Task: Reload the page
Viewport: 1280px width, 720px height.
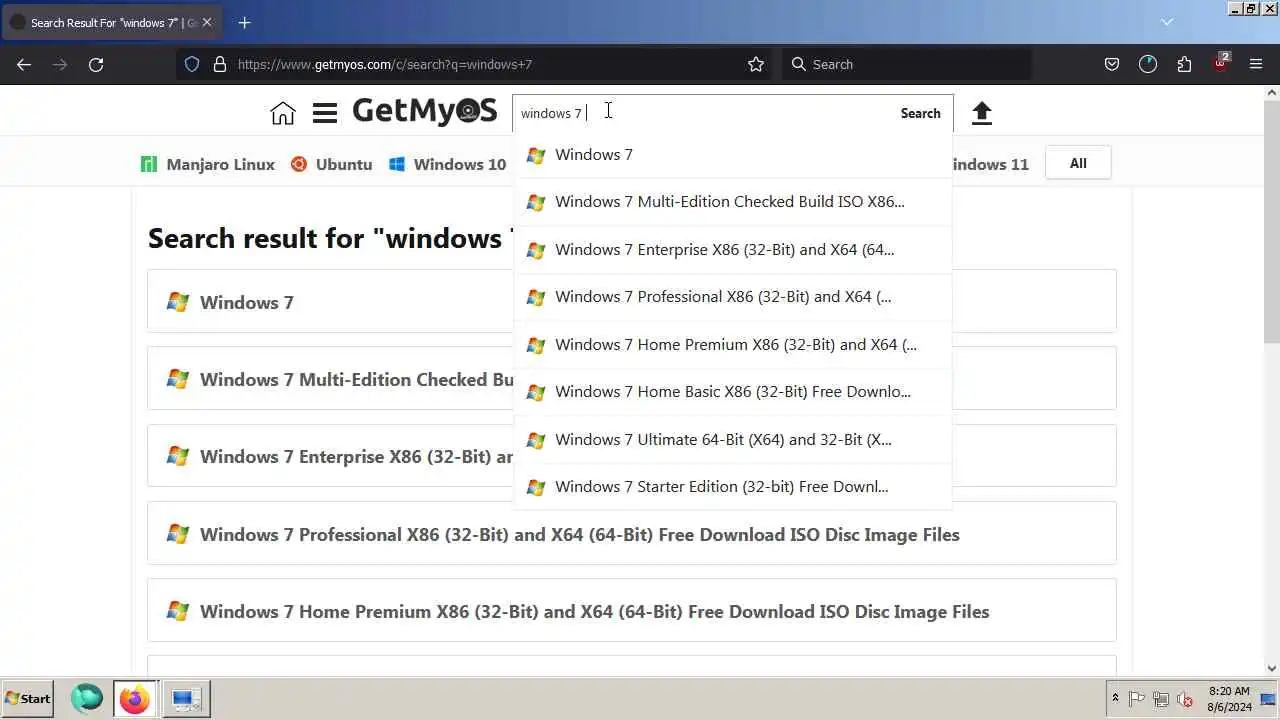Action: coord(96,64)
